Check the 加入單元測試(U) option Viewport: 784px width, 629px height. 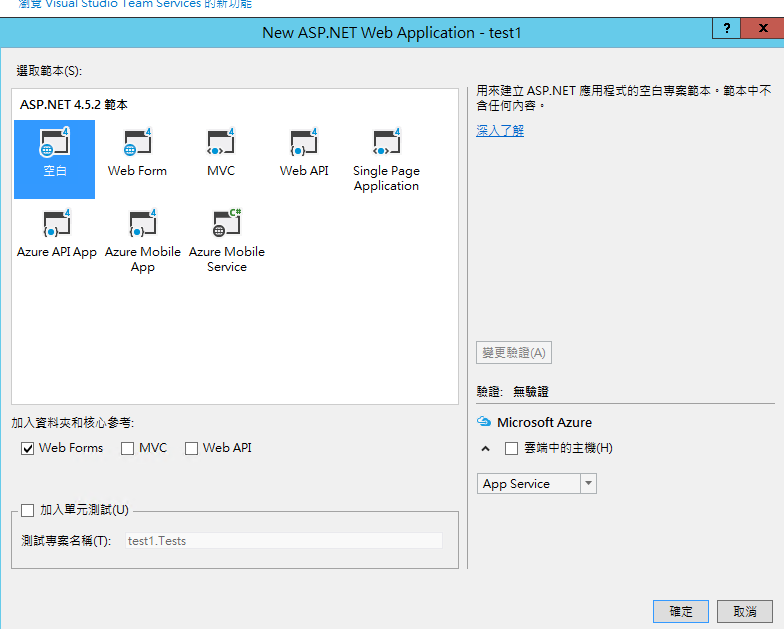click(x=28, y=510)
